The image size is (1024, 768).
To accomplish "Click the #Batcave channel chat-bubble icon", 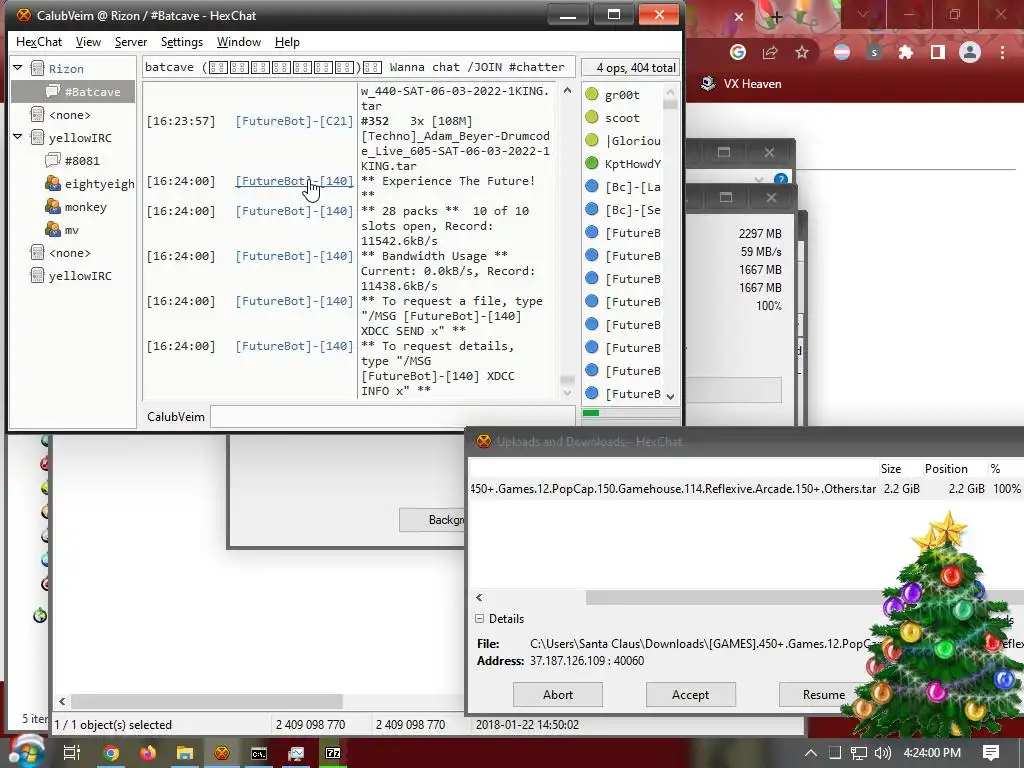I will (x=53, y=91).
